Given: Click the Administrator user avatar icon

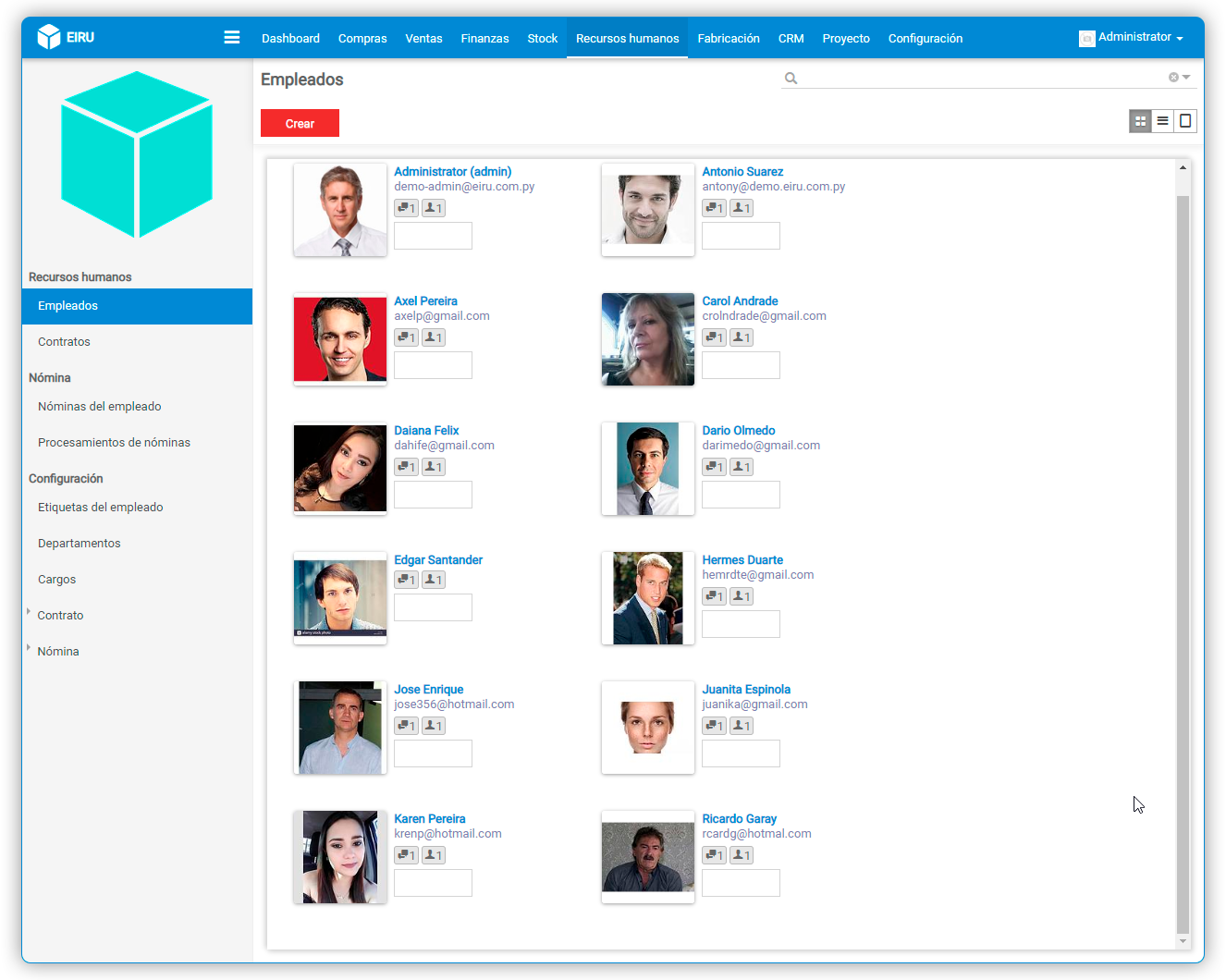Looking at the screenshot, I should click(x=1087, y=38).
